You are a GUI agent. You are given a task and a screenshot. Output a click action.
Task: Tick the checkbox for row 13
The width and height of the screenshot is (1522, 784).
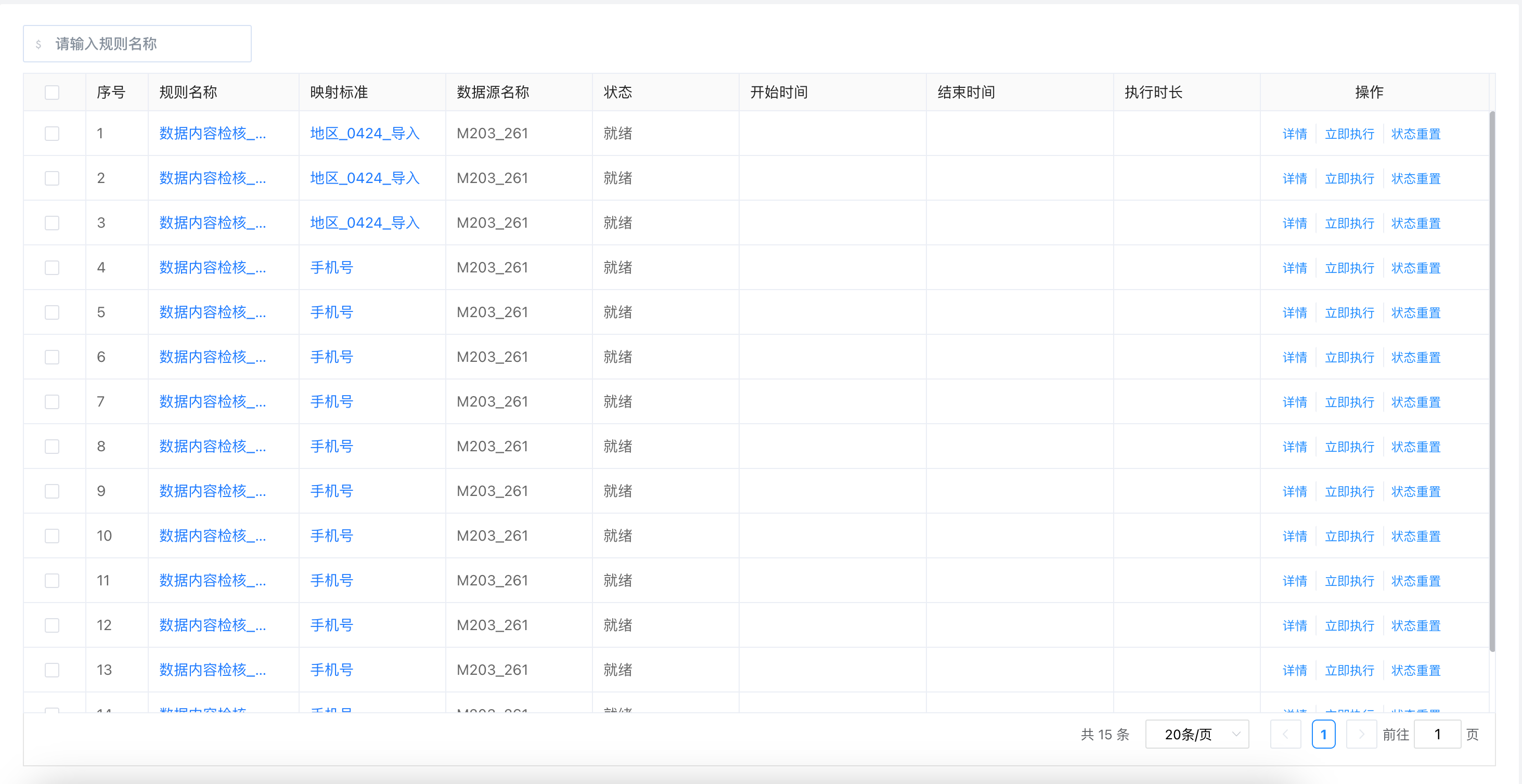pos(52,670)
